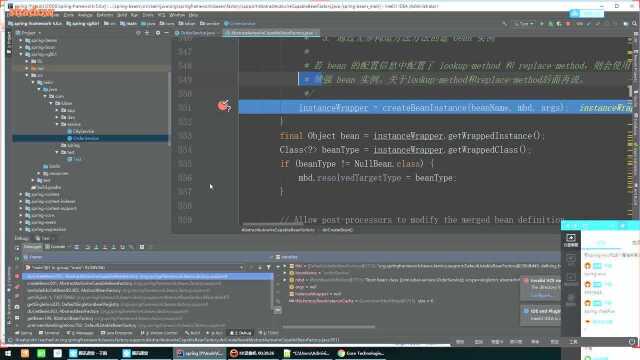Select OrderService file in project tree
Screen dimensions: 640x360
pos(83,138)
